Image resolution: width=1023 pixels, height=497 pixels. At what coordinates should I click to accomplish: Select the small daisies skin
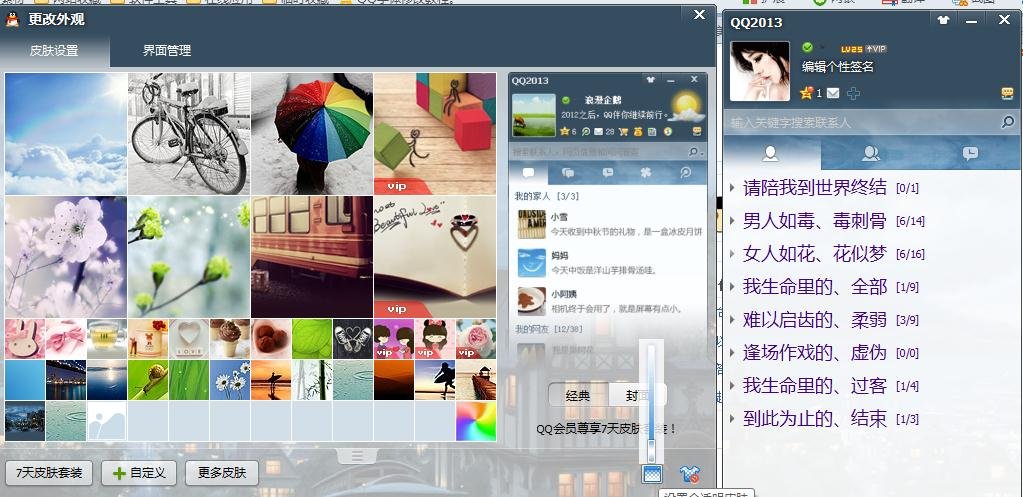click(230, 380)
